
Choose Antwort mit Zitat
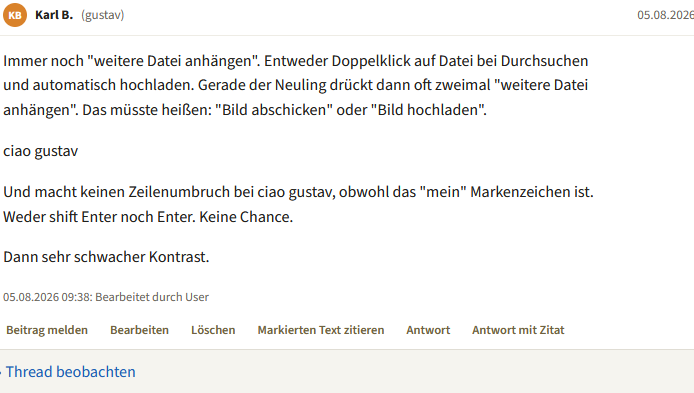[x=518, y=330]
